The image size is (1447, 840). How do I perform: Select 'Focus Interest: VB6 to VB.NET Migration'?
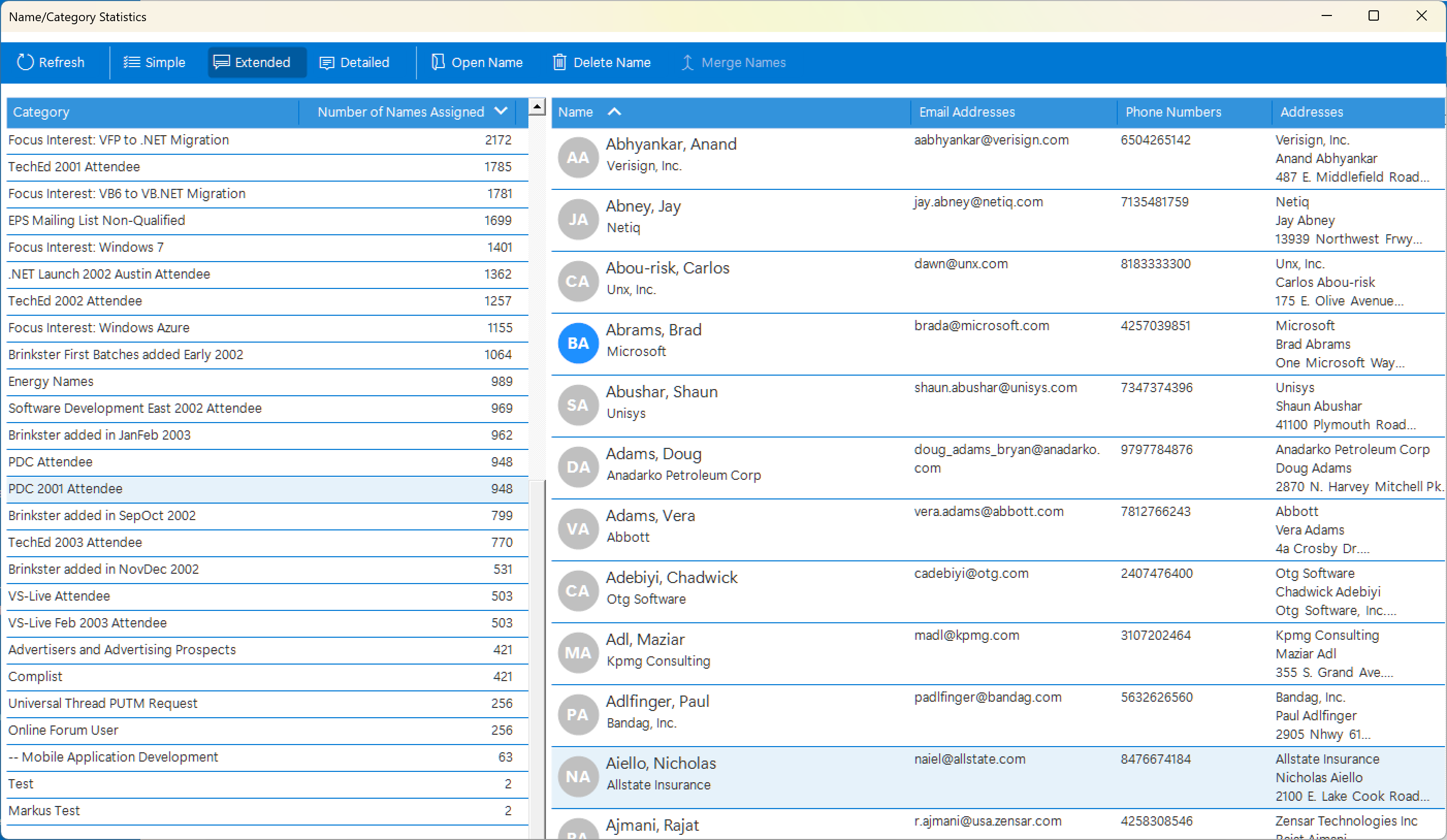click(267, 194)
